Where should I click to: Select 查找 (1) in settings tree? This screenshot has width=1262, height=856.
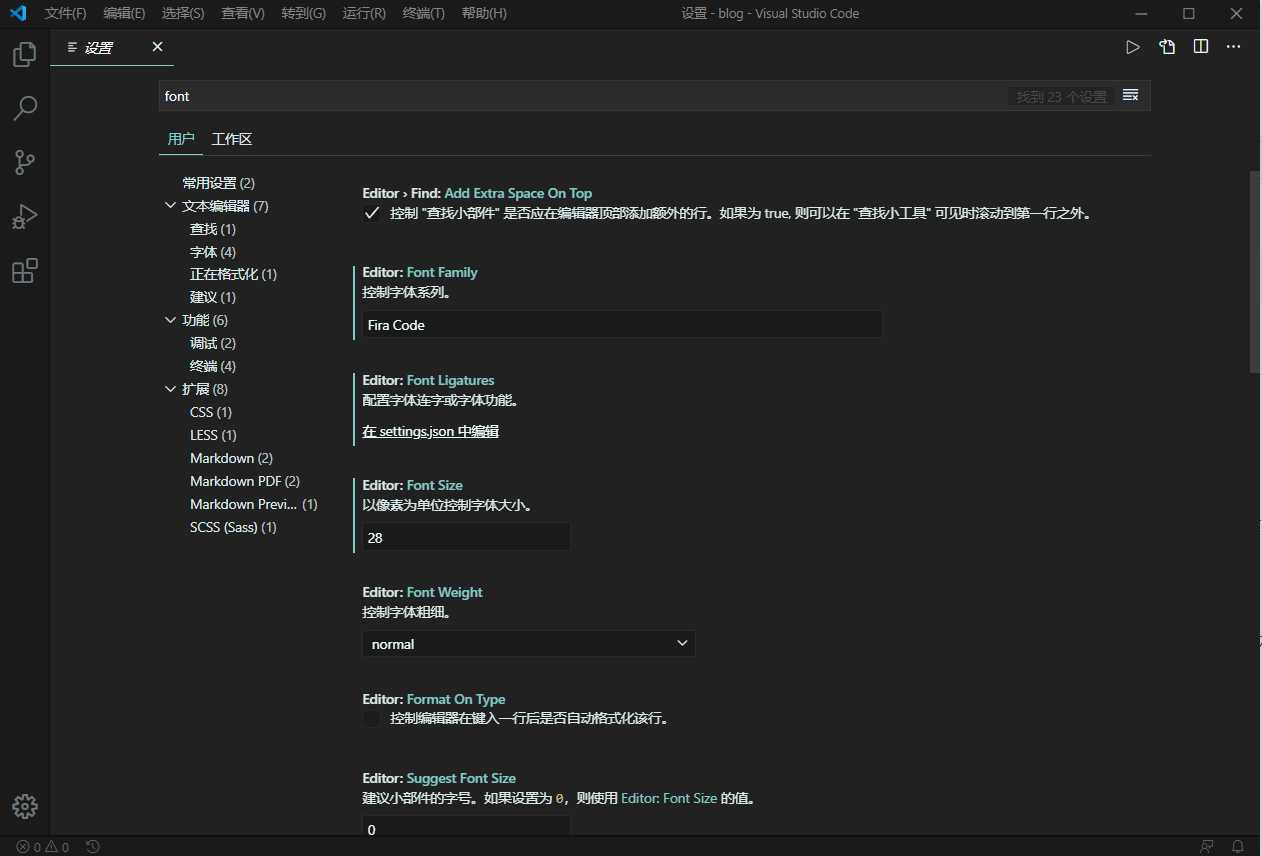point(213,229)
